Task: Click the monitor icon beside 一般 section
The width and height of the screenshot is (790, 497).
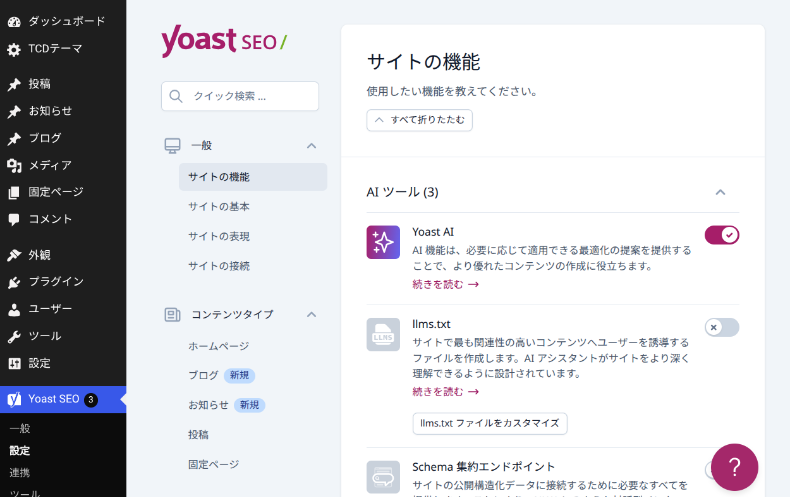Action: [172, 146]
